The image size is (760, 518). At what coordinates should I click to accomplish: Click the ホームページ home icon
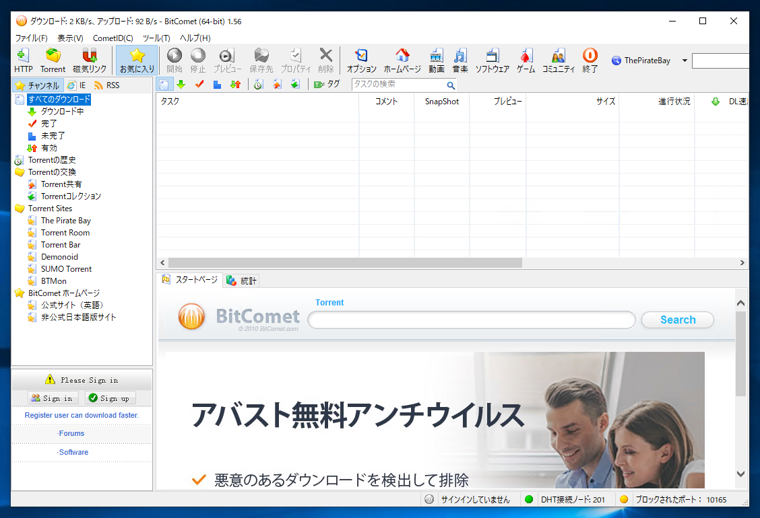402,61
